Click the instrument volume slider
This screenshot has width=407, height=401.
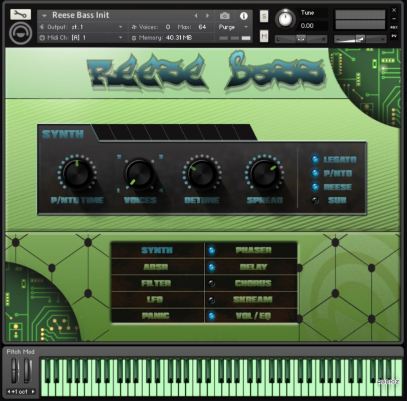360,39
